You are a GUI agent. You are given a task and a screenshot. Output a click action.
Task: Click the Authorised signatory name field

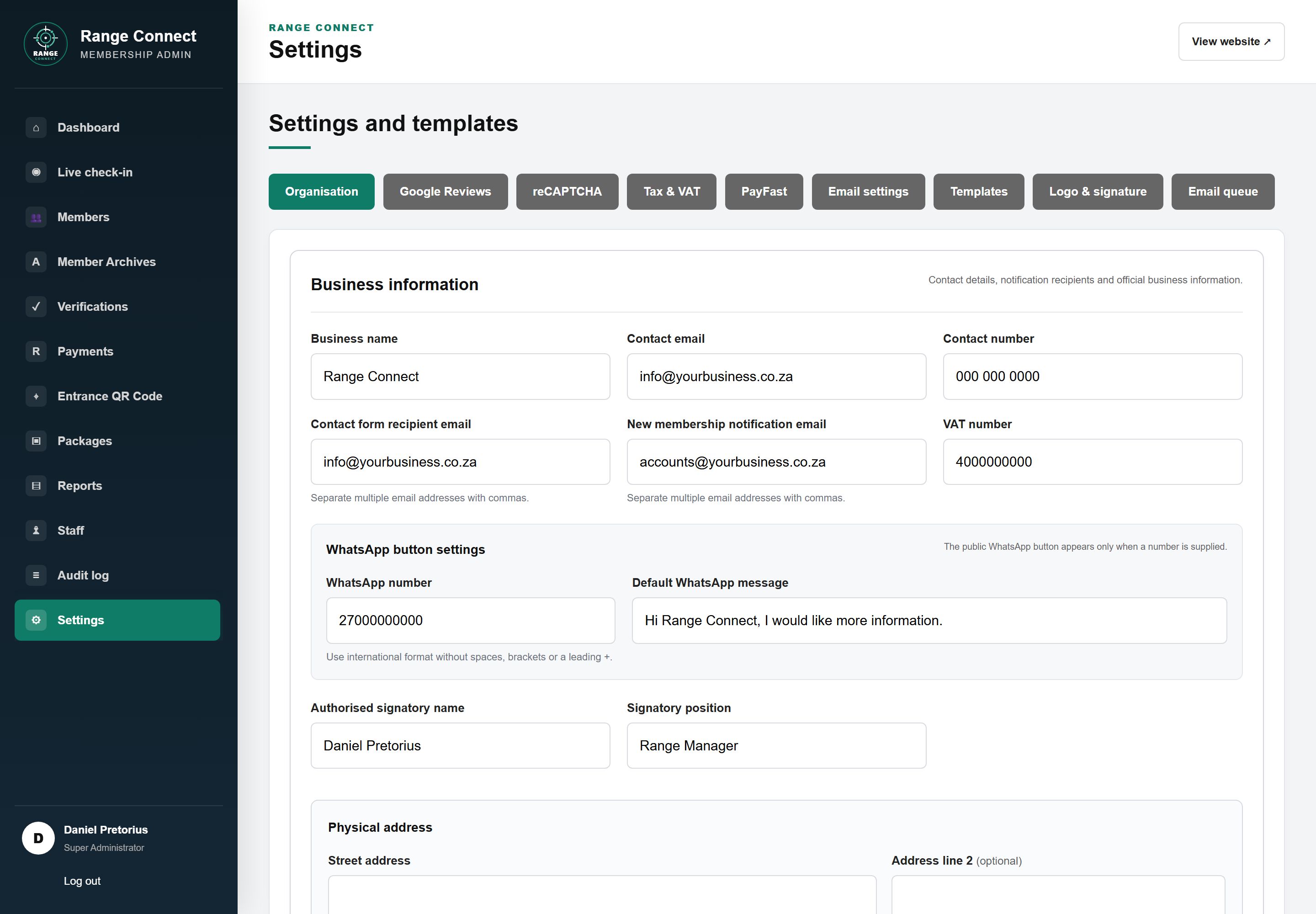460,746
